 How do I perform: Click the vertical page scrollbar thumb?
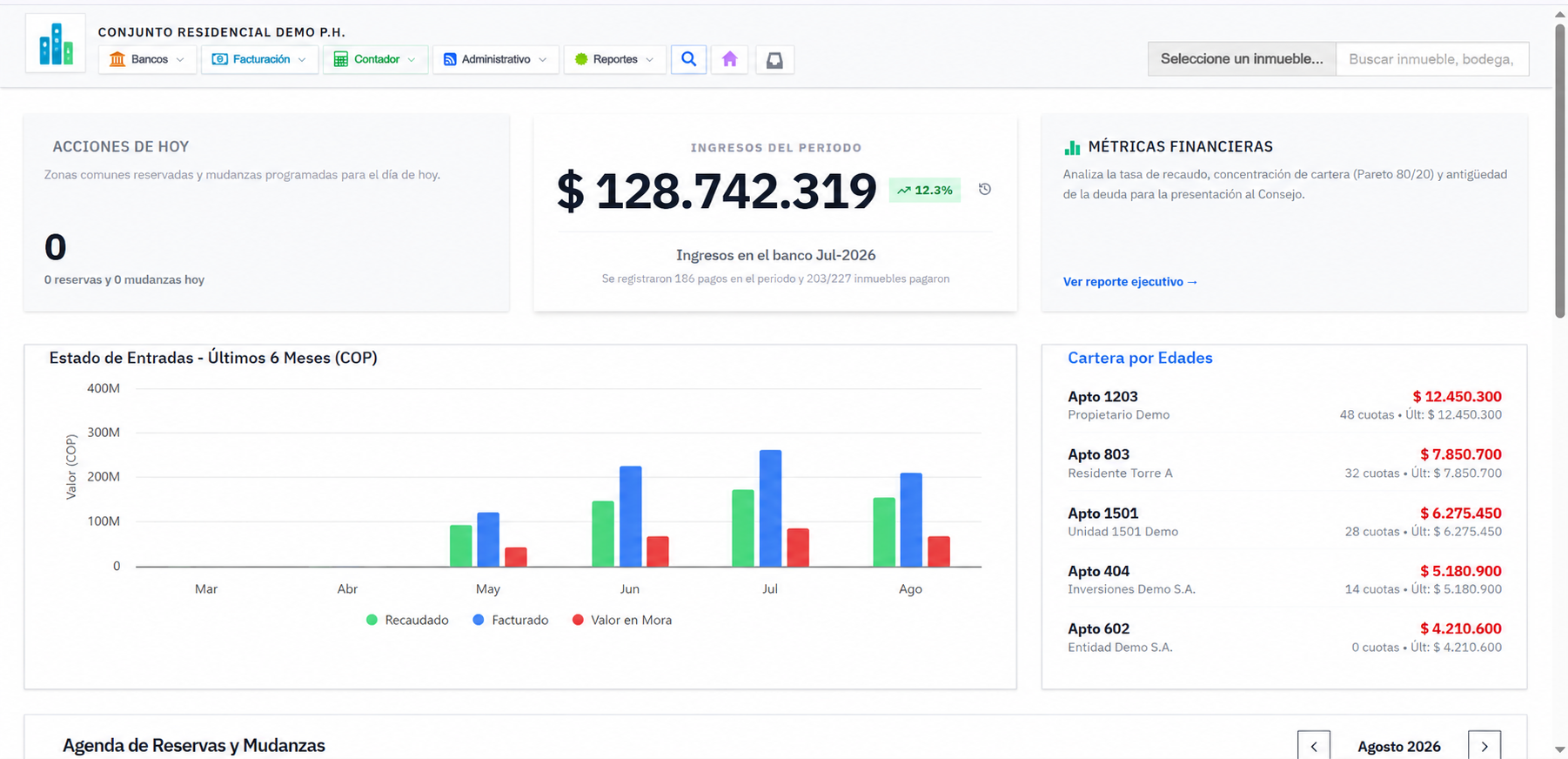point(1561,170)
